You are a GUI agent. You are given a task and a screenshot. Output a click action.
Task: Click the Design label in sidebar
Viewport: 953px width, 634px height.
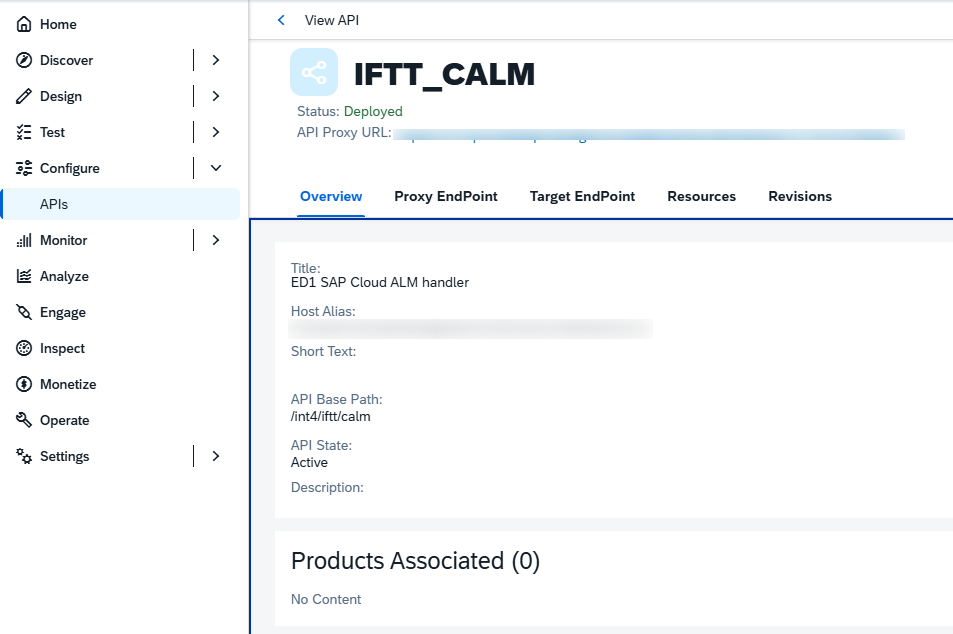61,96
